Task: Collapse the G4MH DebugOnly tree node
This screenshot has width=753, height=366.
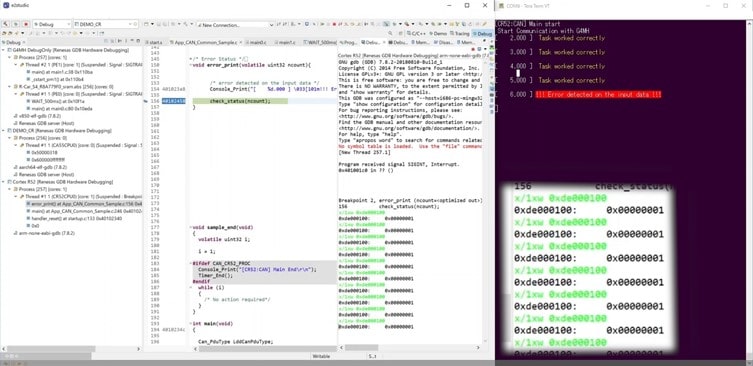Action: click(x=4, y=50)
